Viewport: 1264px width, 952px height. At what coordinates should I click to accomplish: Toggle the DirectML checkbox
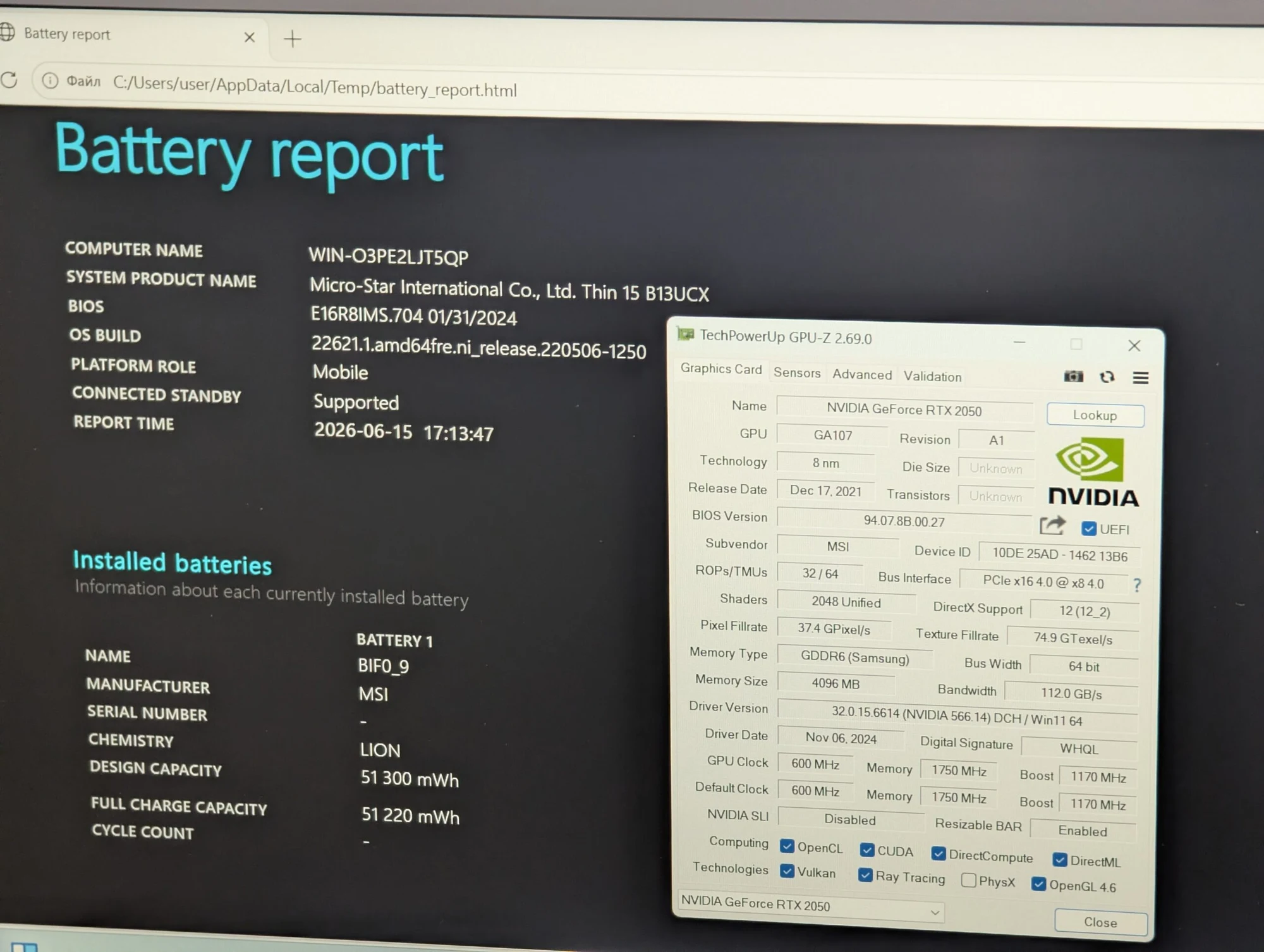pyautogui.click(x=1060, y=860)
